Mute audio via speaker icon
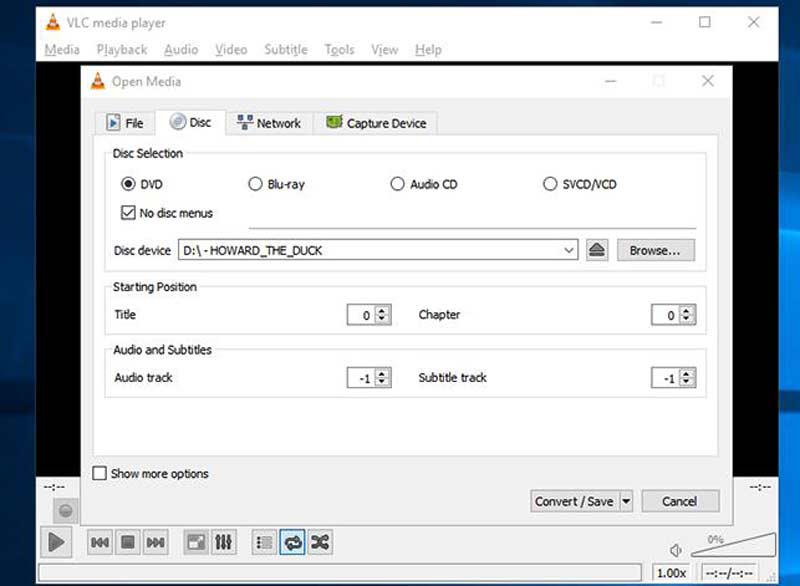The width and height of the screenshot is (800, 586). (x=676, y=550)
